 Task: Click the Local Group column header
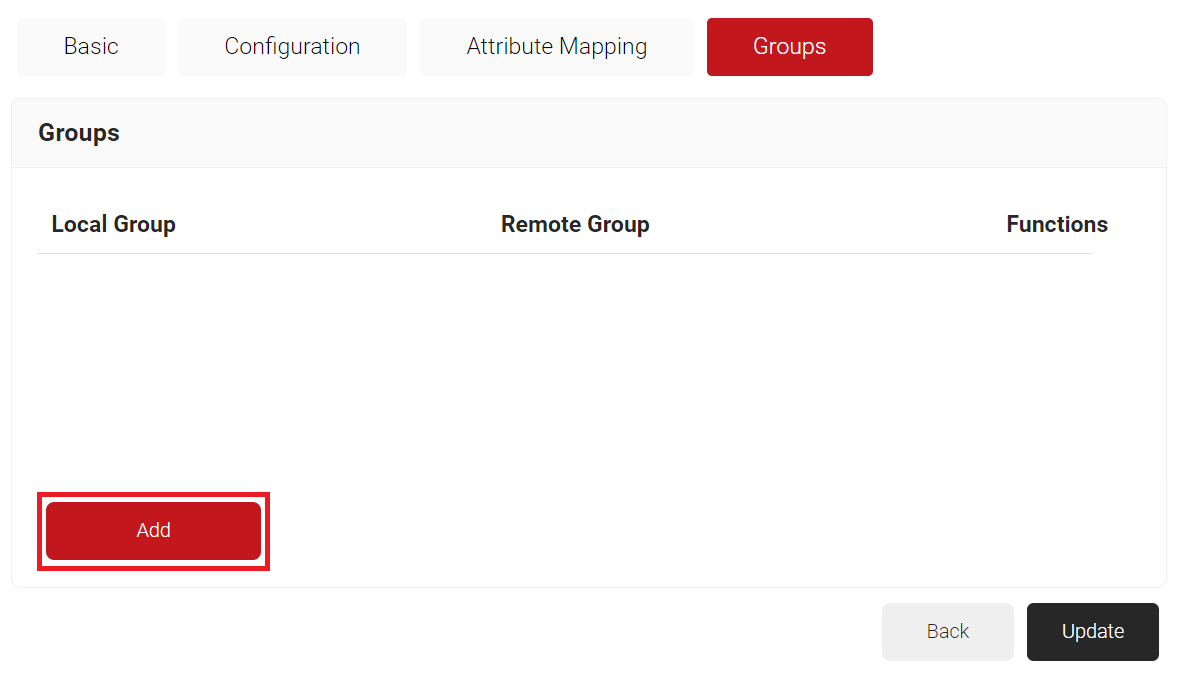113,225
